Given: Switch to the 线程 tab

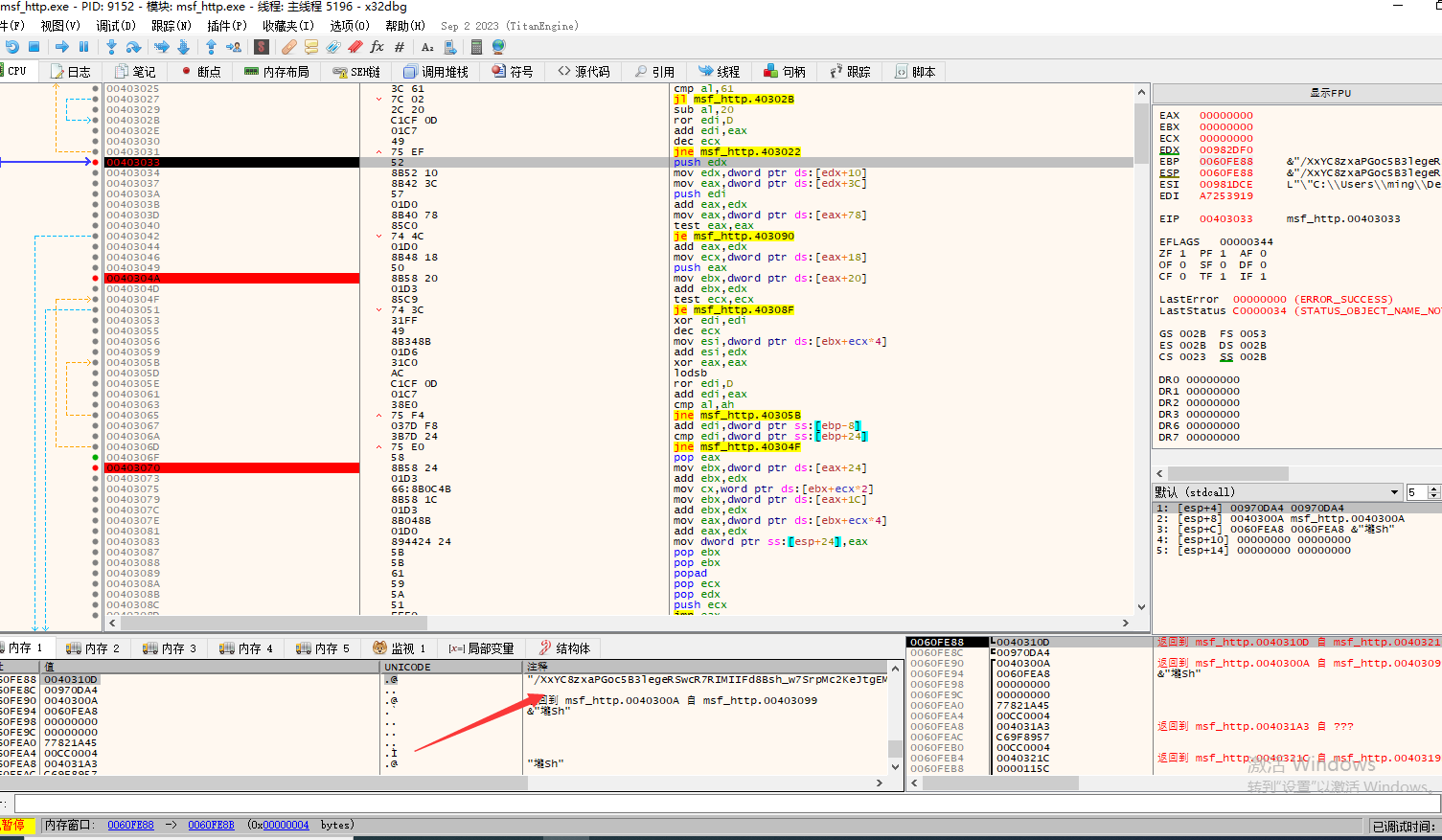Looking at the screenshot, I should point(720,72).
